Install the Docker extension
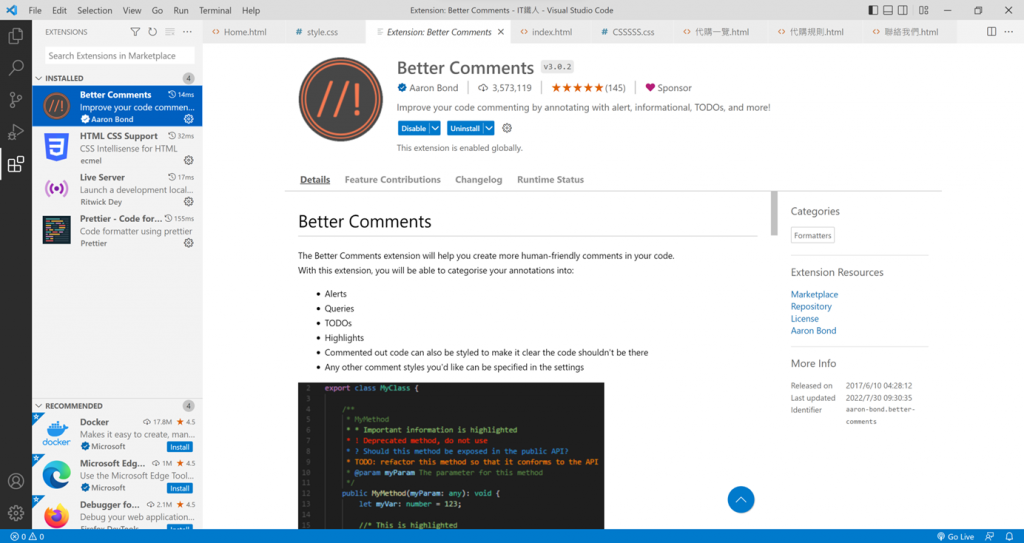The image size is (1024, 543). point(180,447)
